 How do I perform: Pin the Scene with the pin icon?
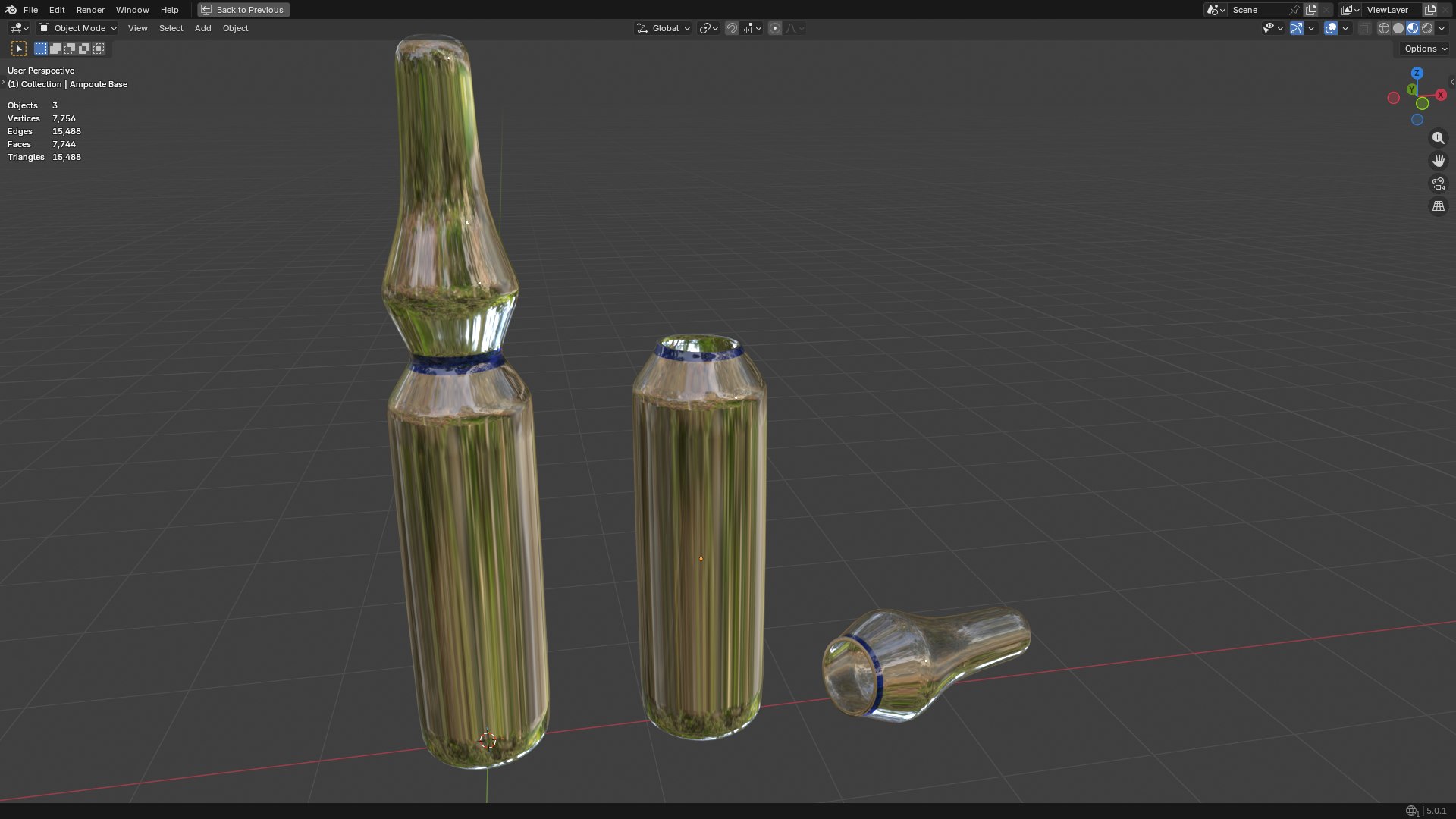[x=1294, y=10]
